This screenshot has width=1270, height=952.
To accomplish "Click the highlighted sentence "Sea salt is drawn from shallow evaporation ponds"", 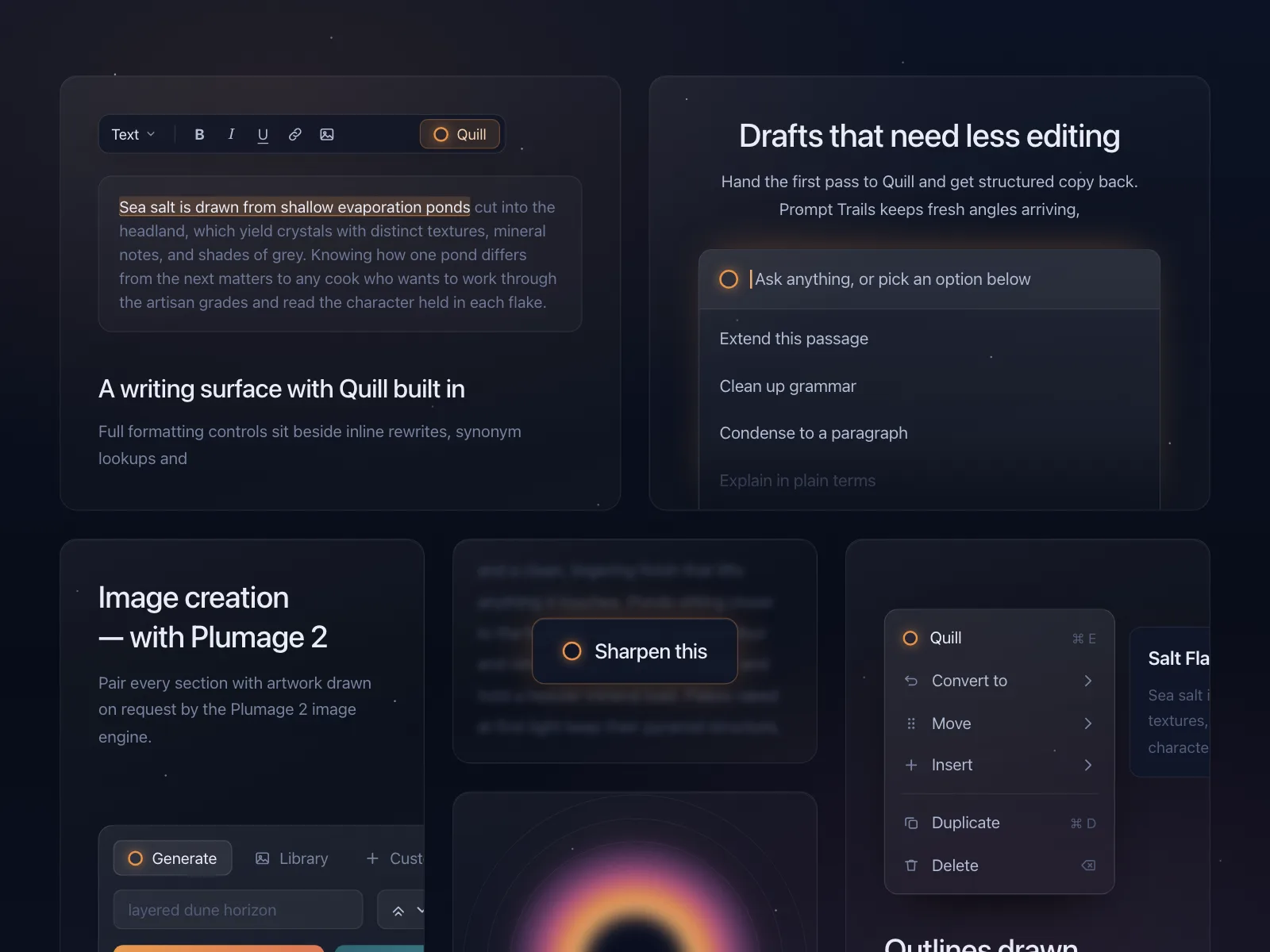I will 294,207.
